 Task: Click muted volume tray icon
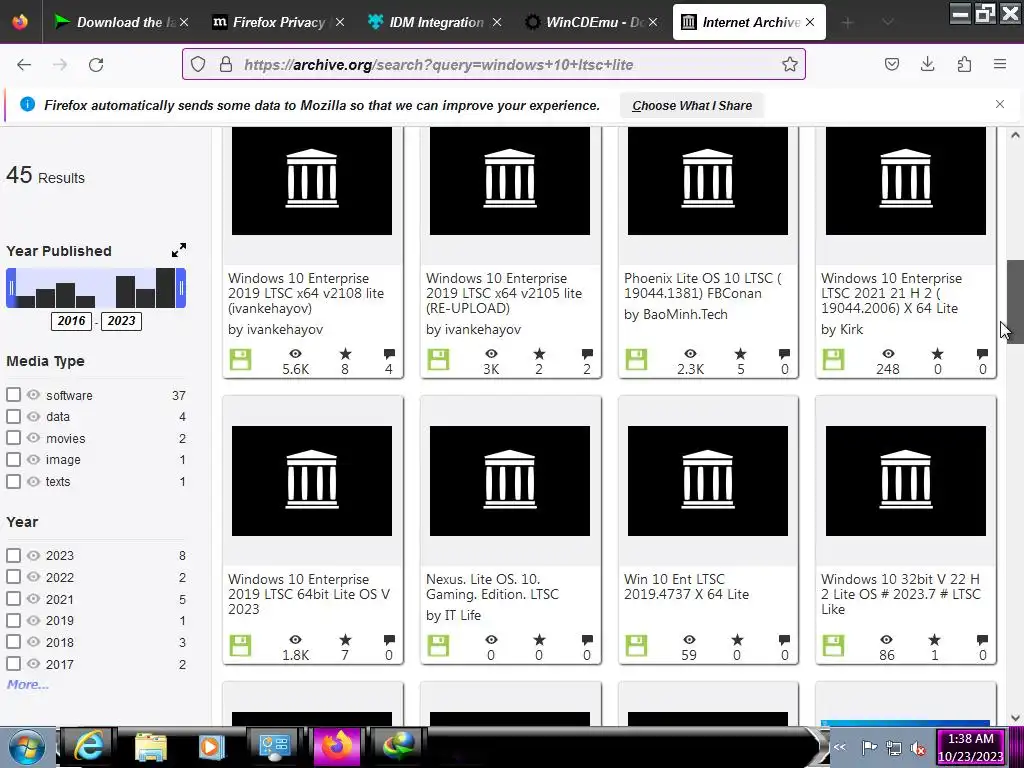[918, 748]
